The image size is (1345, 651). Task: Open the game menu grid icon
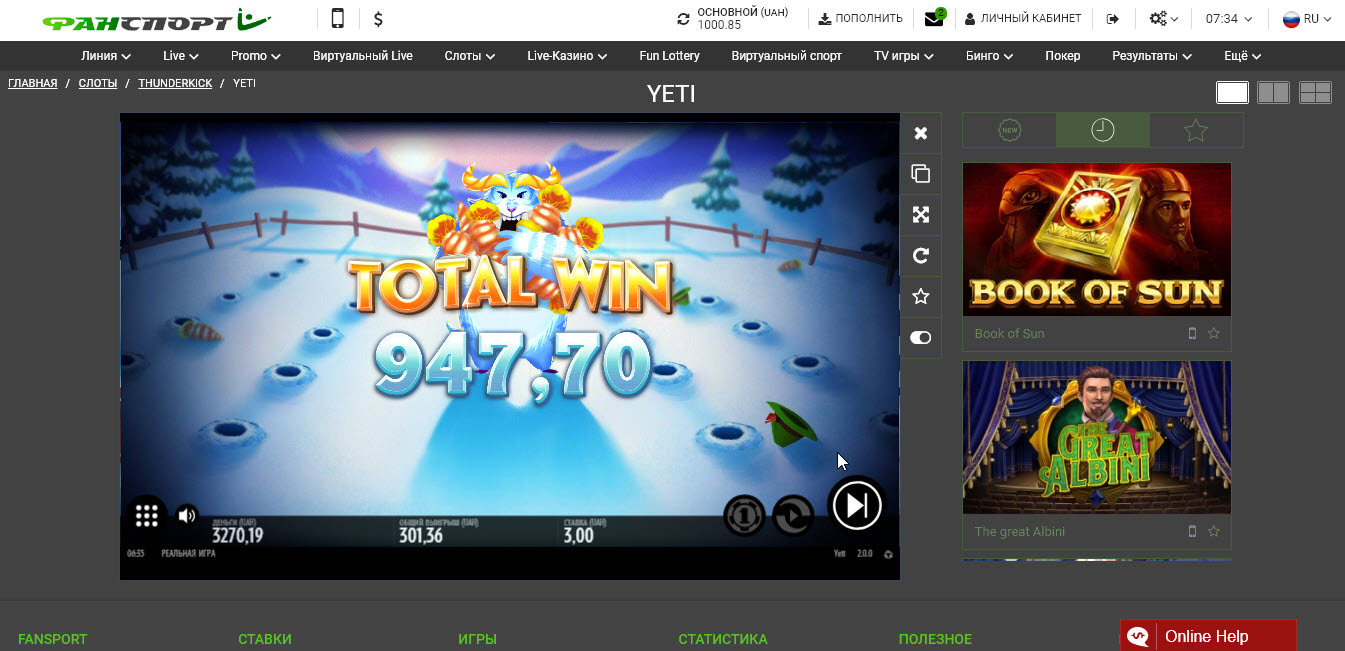(x=147, y=516)
